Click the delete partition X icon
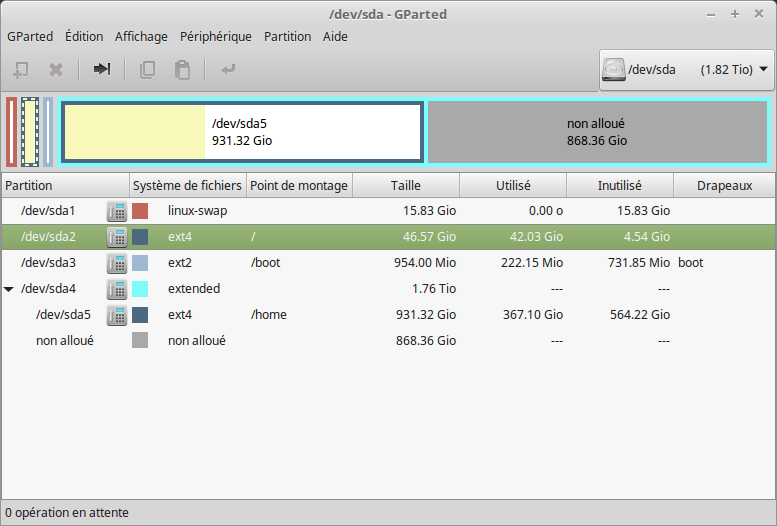Viewport: 777px width, 526px height. pos(56,70)
